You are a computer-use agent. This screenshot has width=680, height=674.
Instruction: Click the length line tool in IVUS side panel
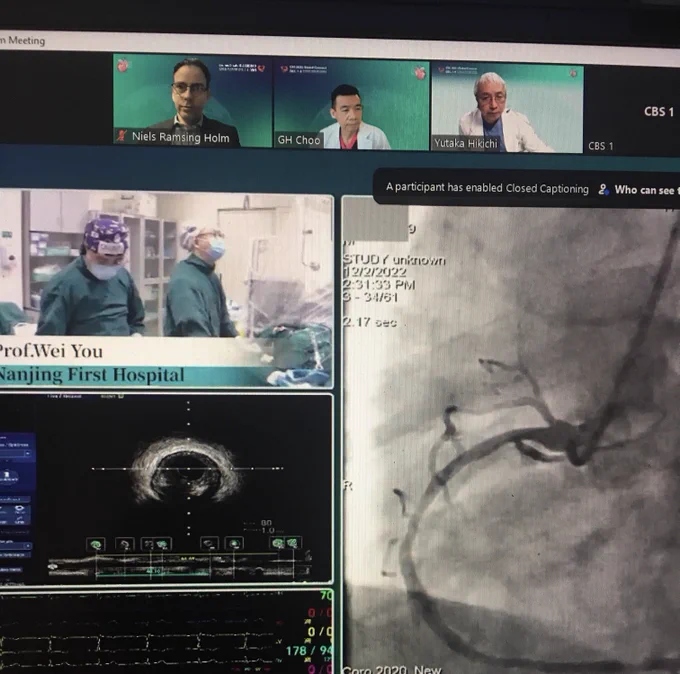click(x=20, y=519)
